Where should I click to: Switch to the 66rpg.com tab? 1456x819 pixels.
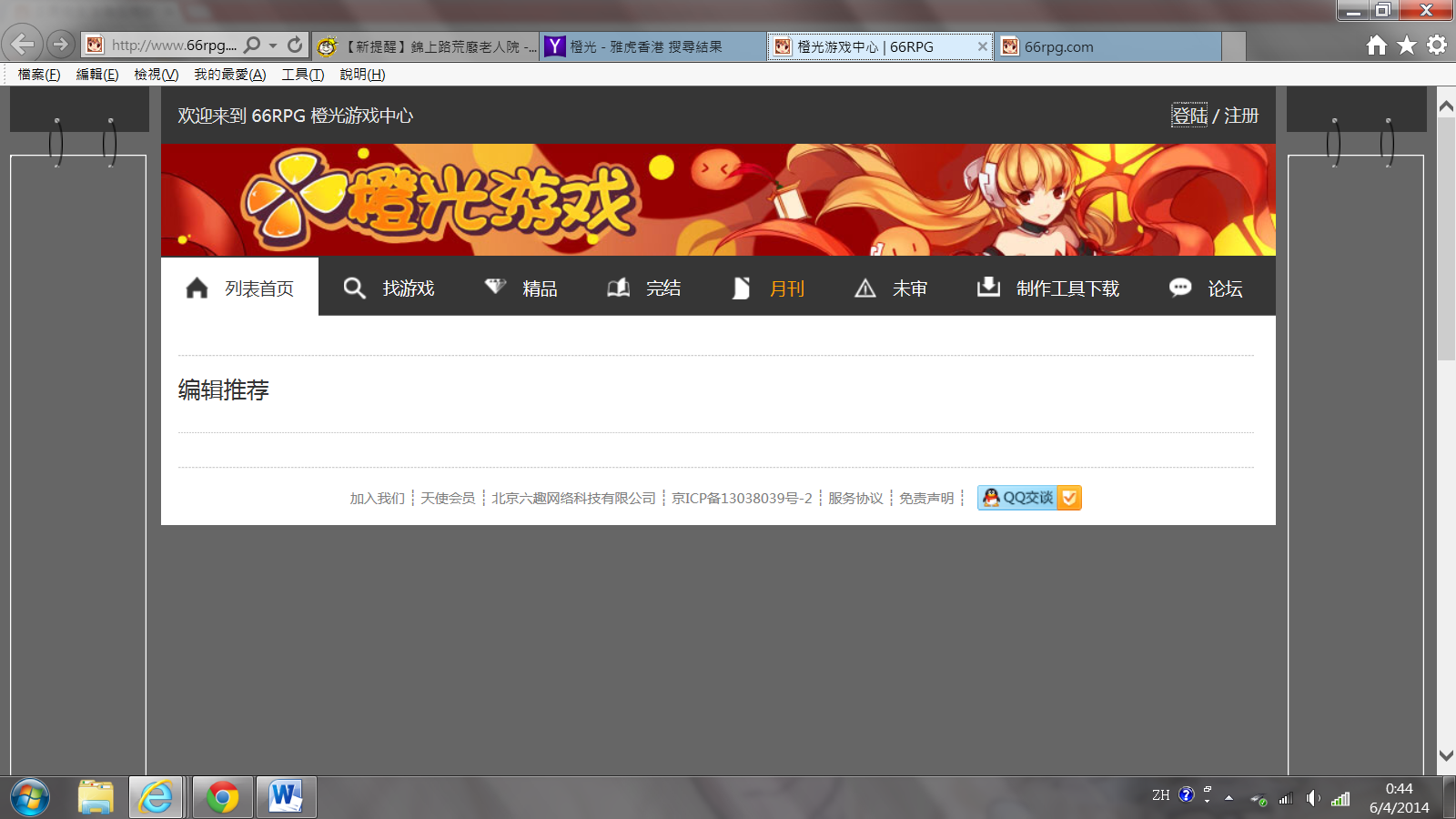[1107, 46]
